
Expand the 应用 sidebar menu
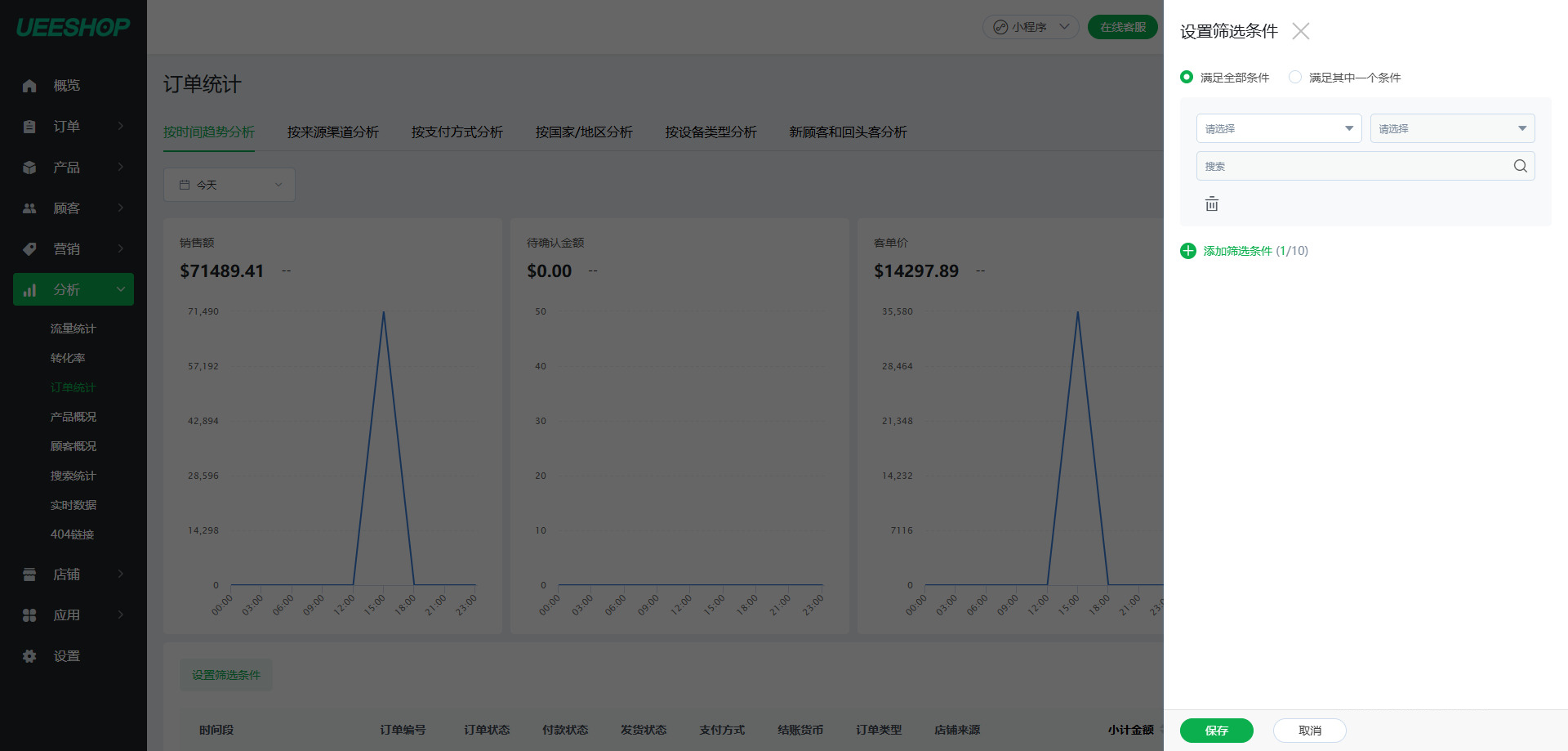click(121, 615)
